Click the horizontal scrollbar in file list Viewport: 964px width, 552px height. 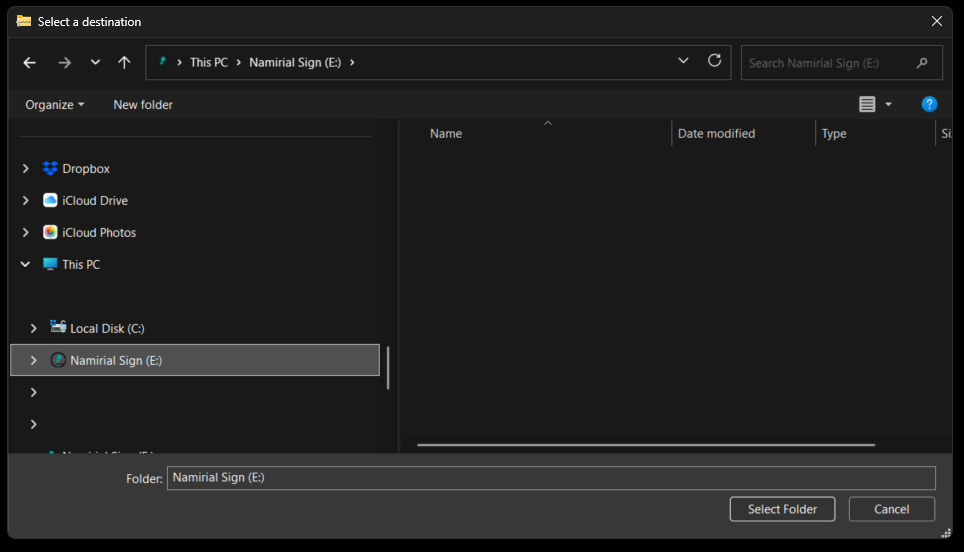(x=645, y=445)
